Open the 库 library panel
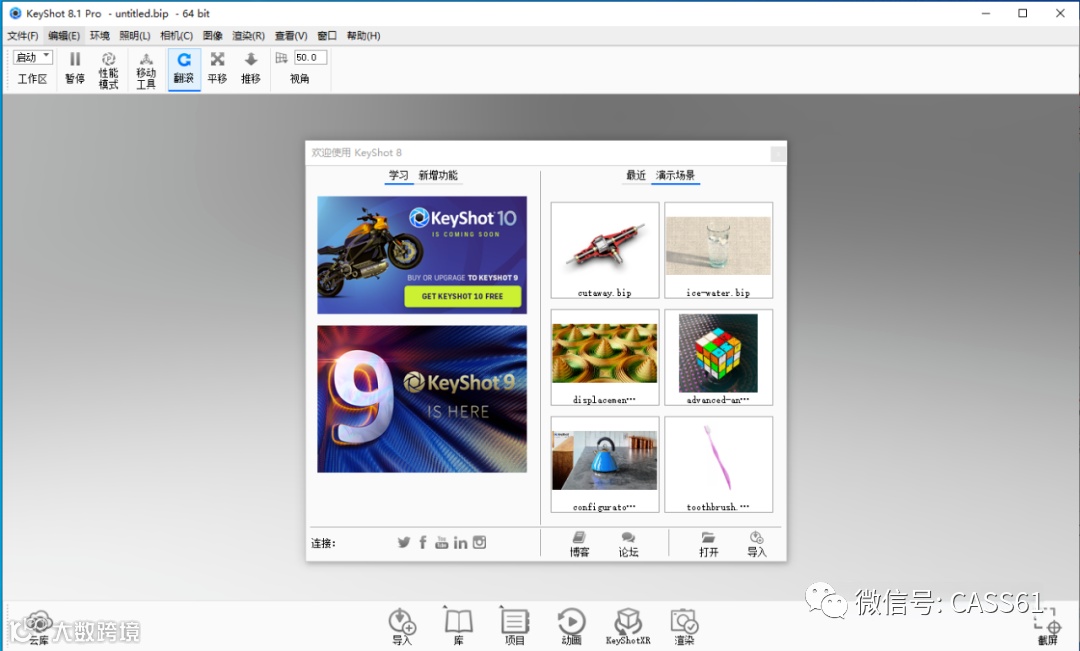The height and width of the screenshot is (651, 1080). [x=458, y=626]
